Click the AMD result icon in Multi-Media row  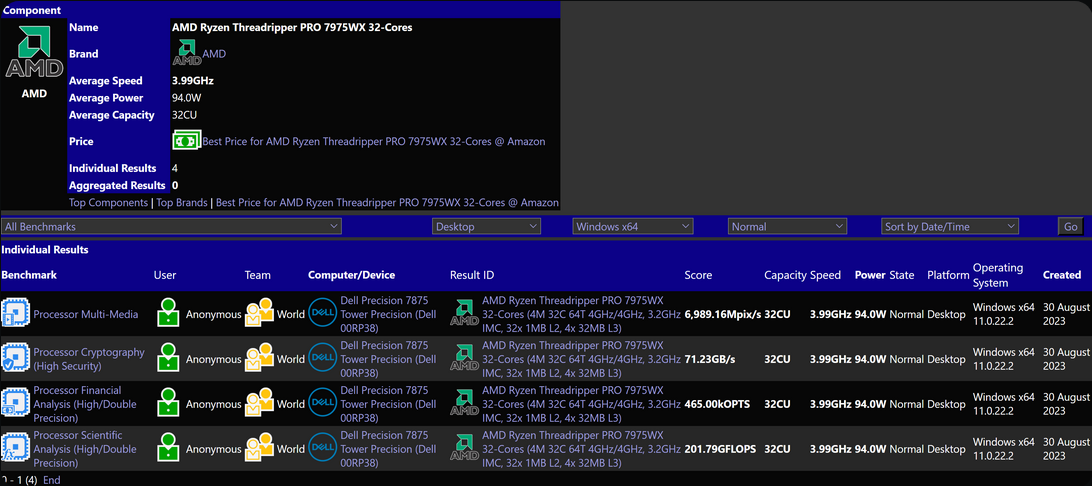point(465,313)
